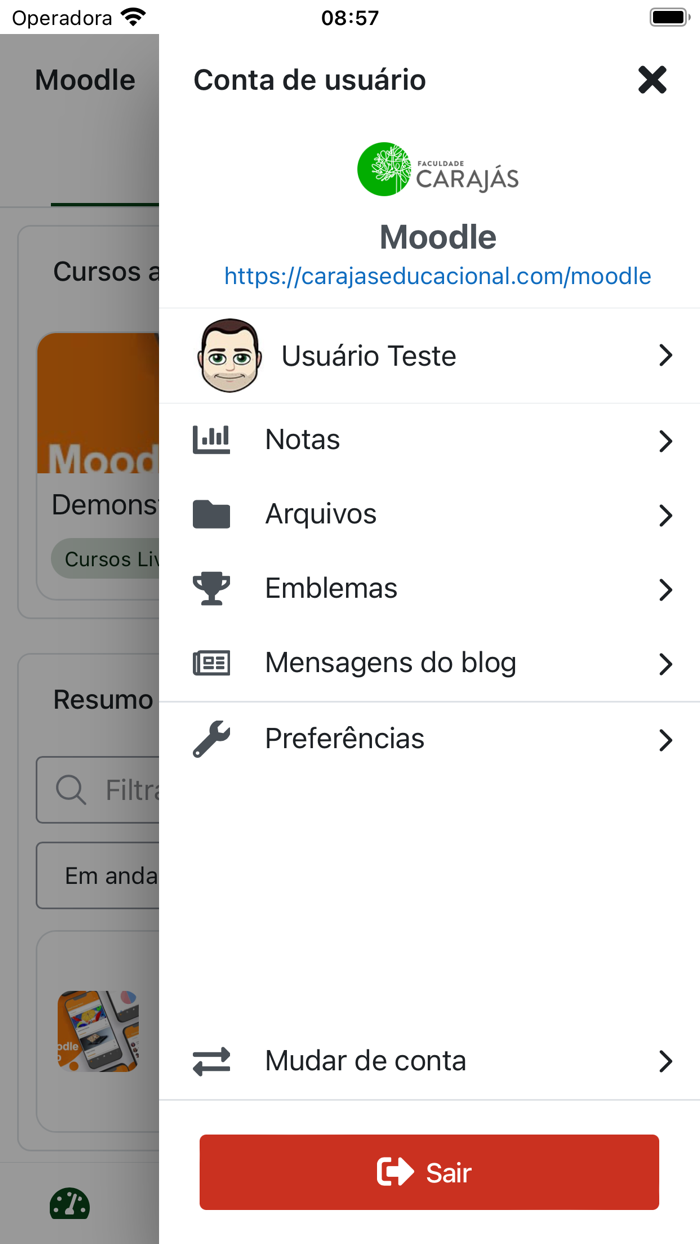
Task: Open Notas via the bar chart icon
Action: pyautogui.click(x=212, y=437)
